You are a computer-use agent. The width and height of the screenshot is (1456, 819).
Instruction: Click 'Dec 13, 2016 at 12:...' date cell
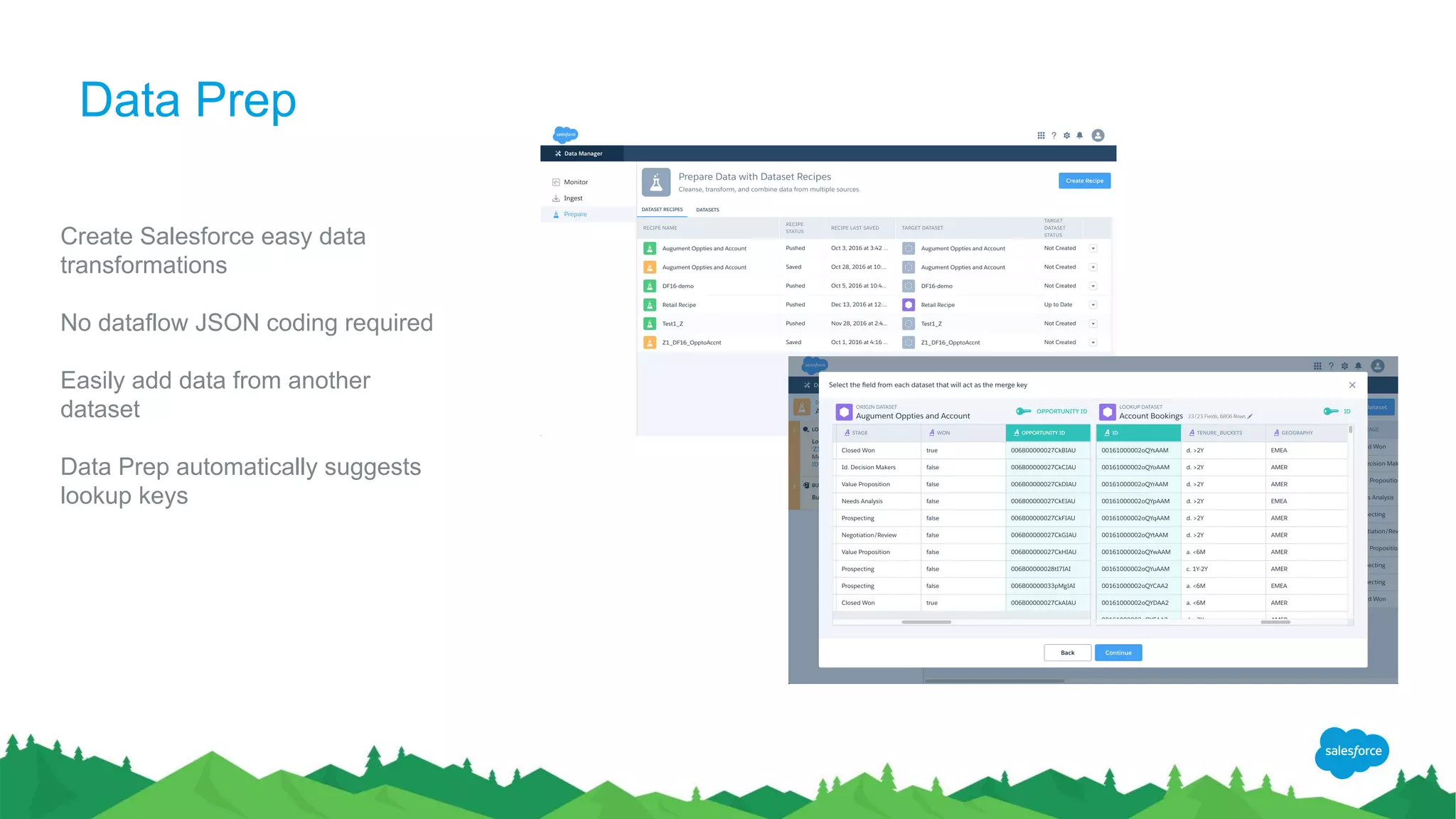pyautogui.click(x=858, y=304)
